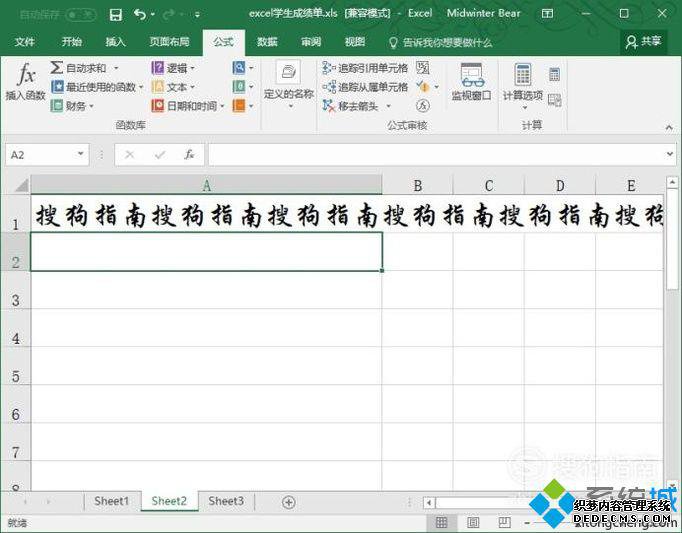Switch to Page Break Preview in status bar
682x533 pixels.
[505, 522]
